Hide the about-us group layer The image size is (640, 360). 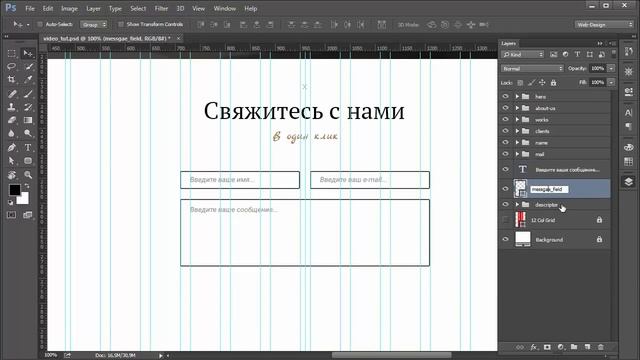[506, 108]
